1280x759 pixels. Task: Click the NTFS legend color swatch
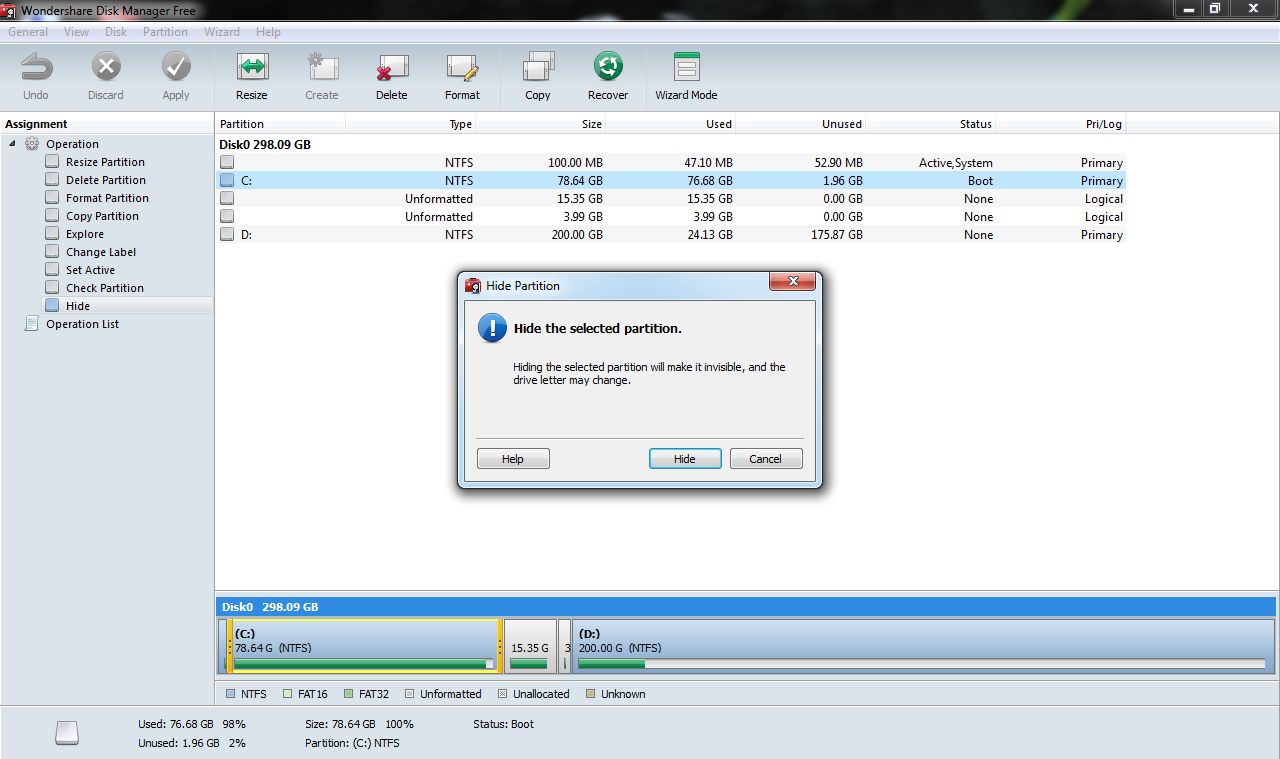(230, 694)
